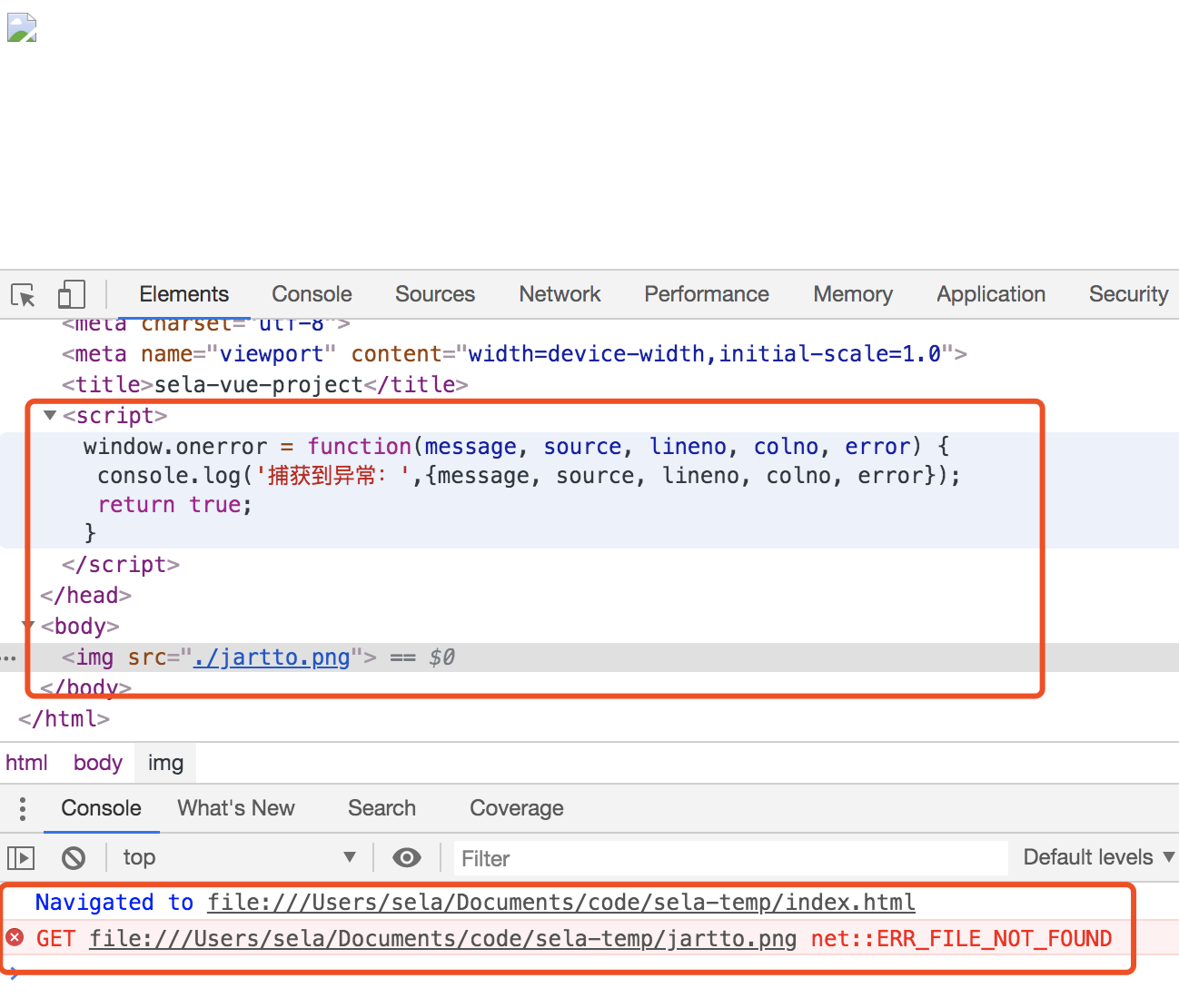Click the broken image icon on page
1179x1008 pixels.
22,28
